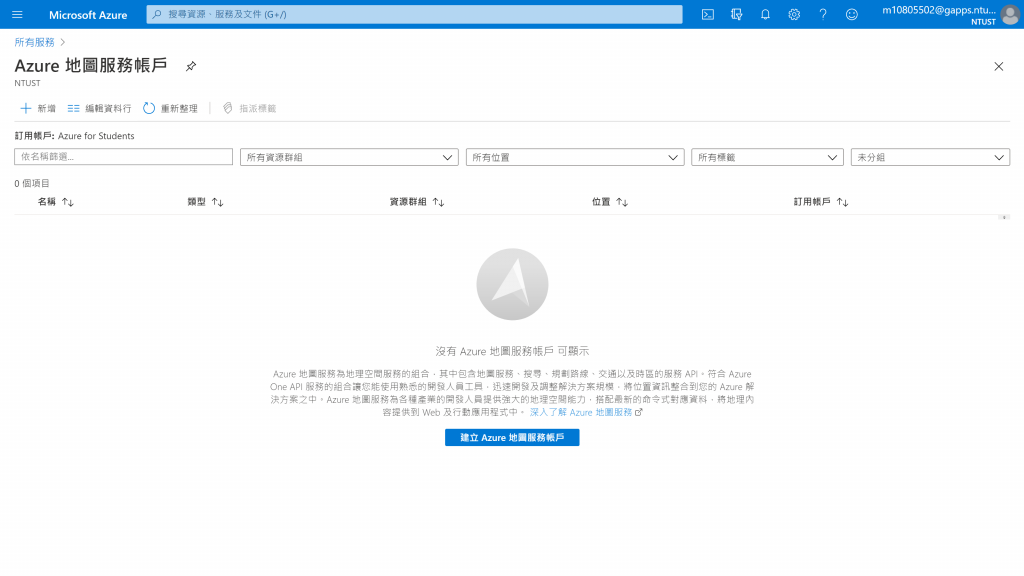Expand 所有位置 dropdown

click(575, 157)
